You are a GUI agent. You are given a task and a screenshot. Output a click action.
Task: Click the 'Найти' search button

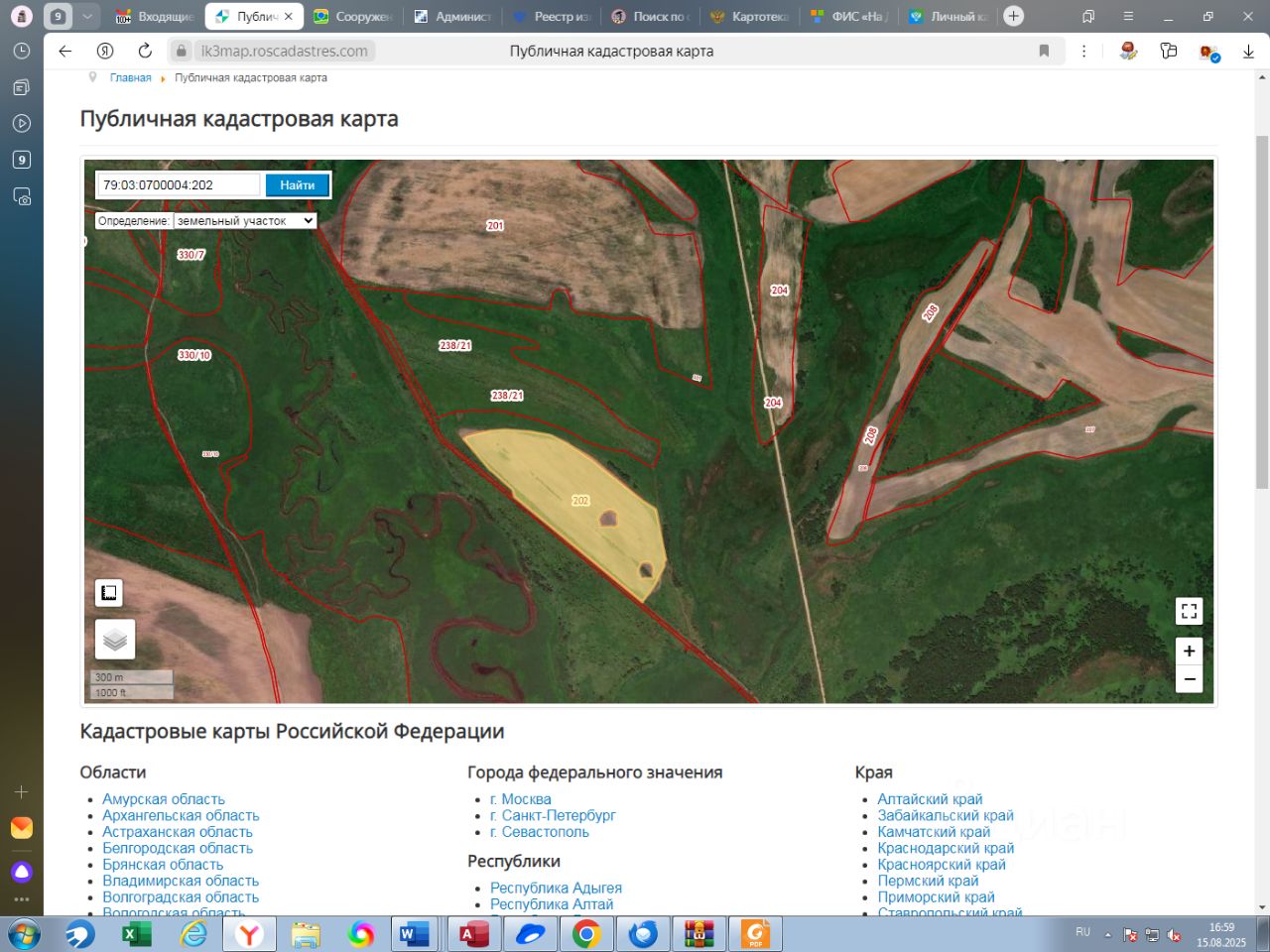pyautogui.click(x=298, y=185)
